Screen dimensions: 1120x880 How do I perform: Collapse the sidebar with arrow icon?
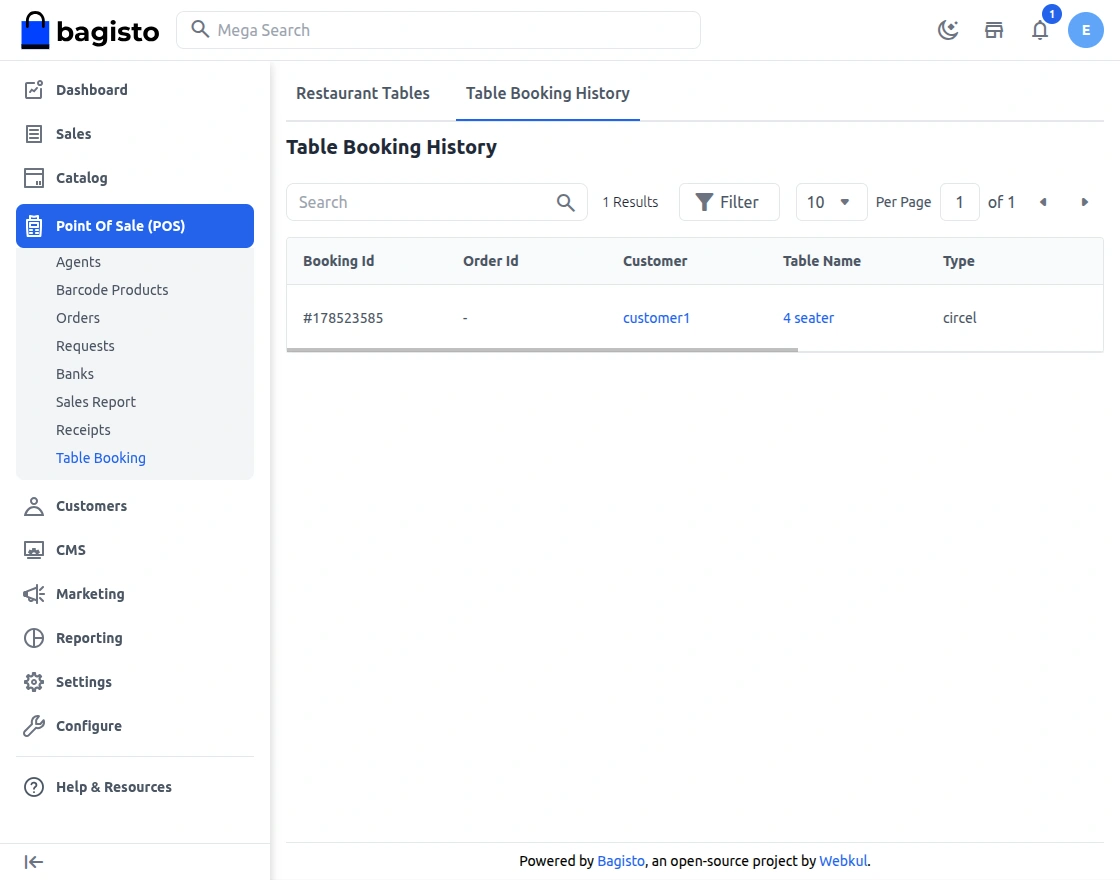point(34,862)
